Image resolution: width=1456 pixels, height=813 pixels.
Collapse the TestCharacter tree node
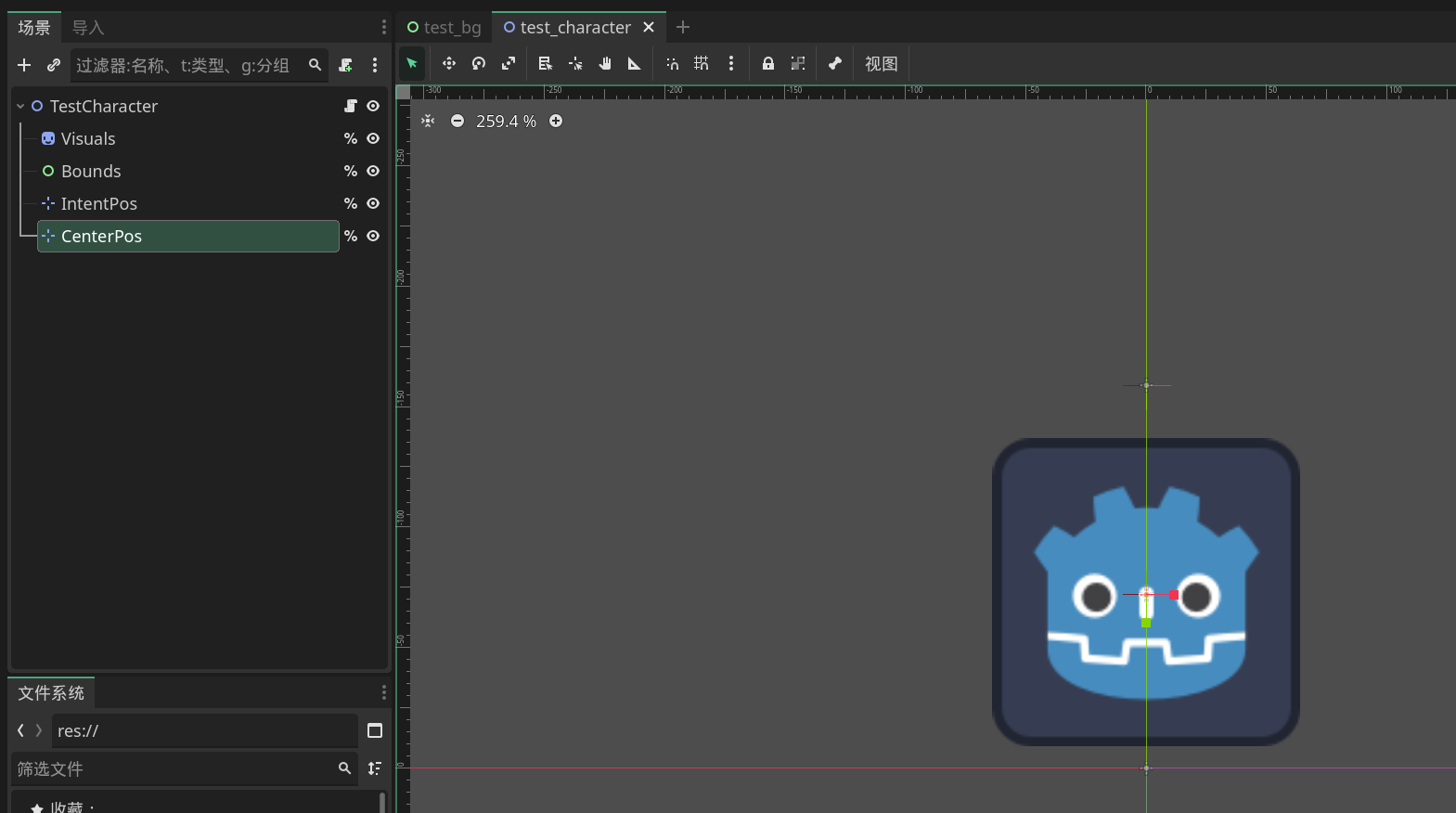click(20, 107)
